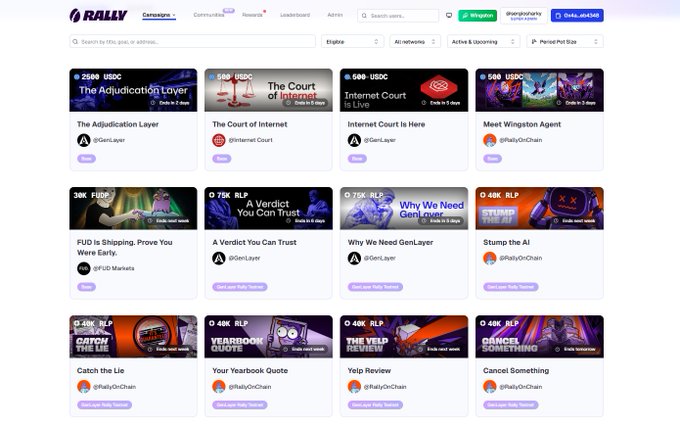Click the title Cancel Something
The image size is (680, 428).
(x=516, y=371)
